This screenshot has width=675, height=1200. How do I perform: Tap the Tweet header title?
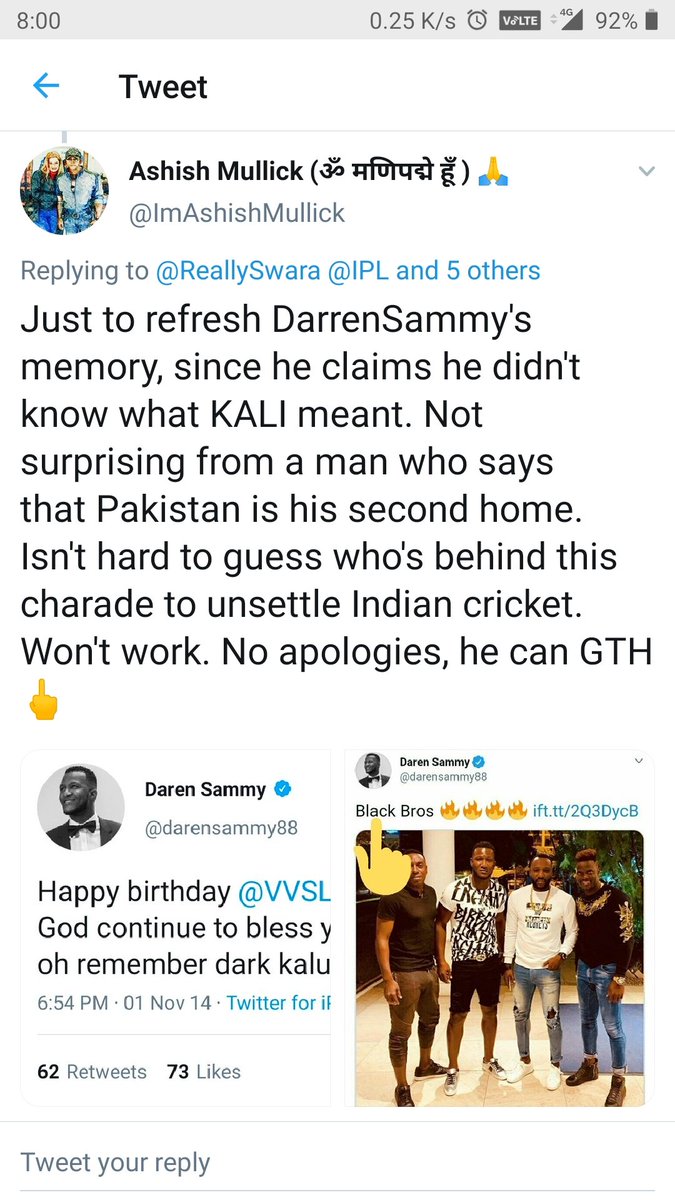point(163,87)
